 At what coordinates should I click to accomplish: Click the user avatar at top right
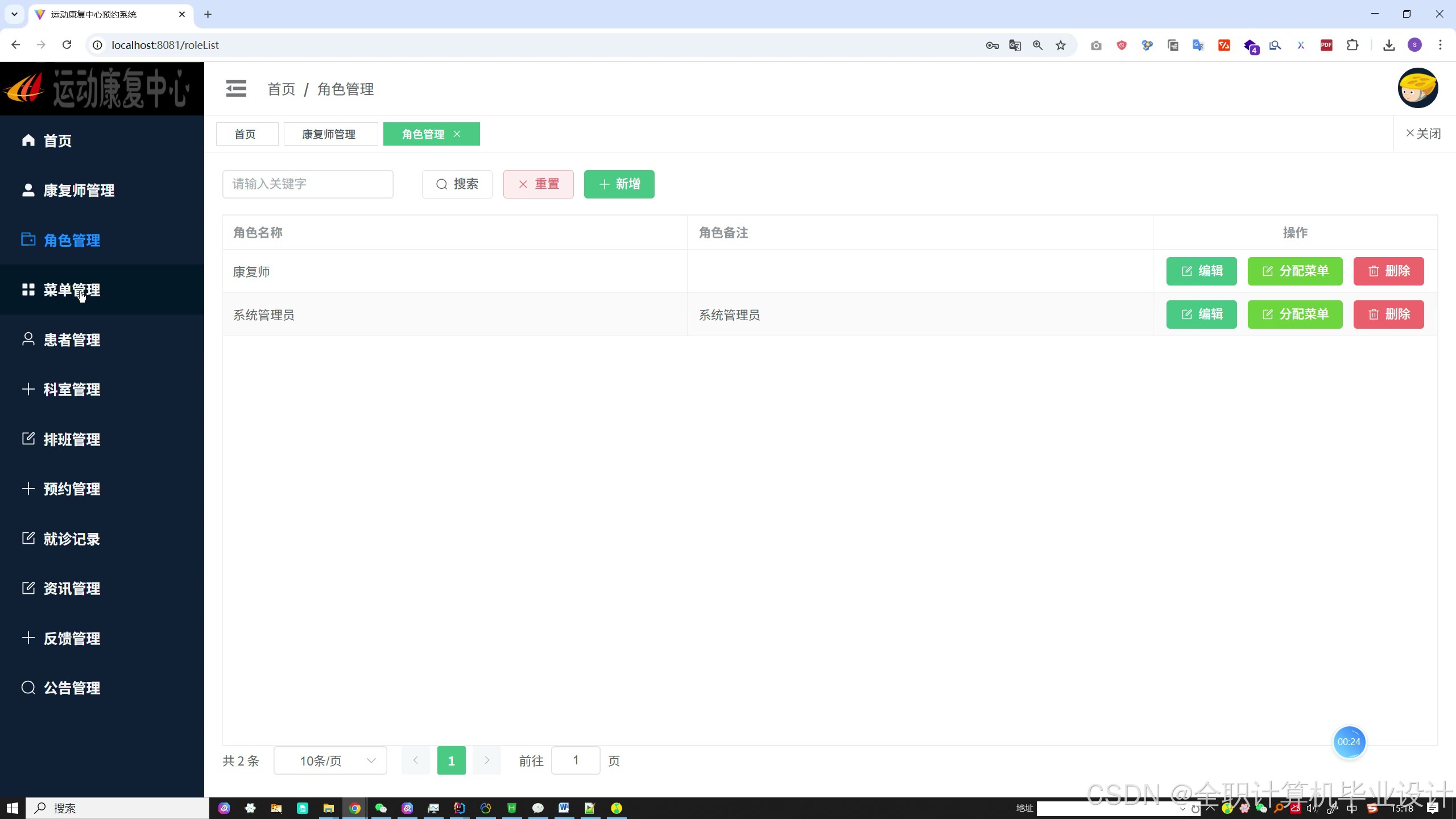(x=1417, y=88)
